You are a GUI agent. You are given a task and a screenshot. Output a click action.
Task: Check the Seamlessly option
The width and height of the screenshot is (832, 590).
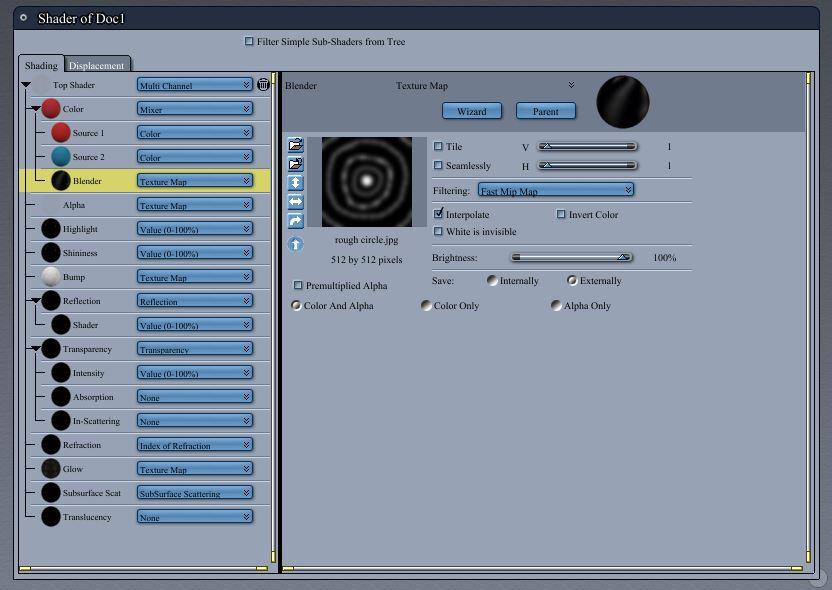tap(438, 165)
